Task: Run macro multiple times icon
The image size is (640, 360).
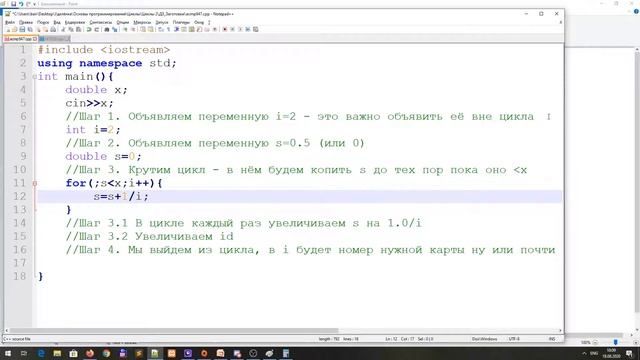Action: coord(248,29)
